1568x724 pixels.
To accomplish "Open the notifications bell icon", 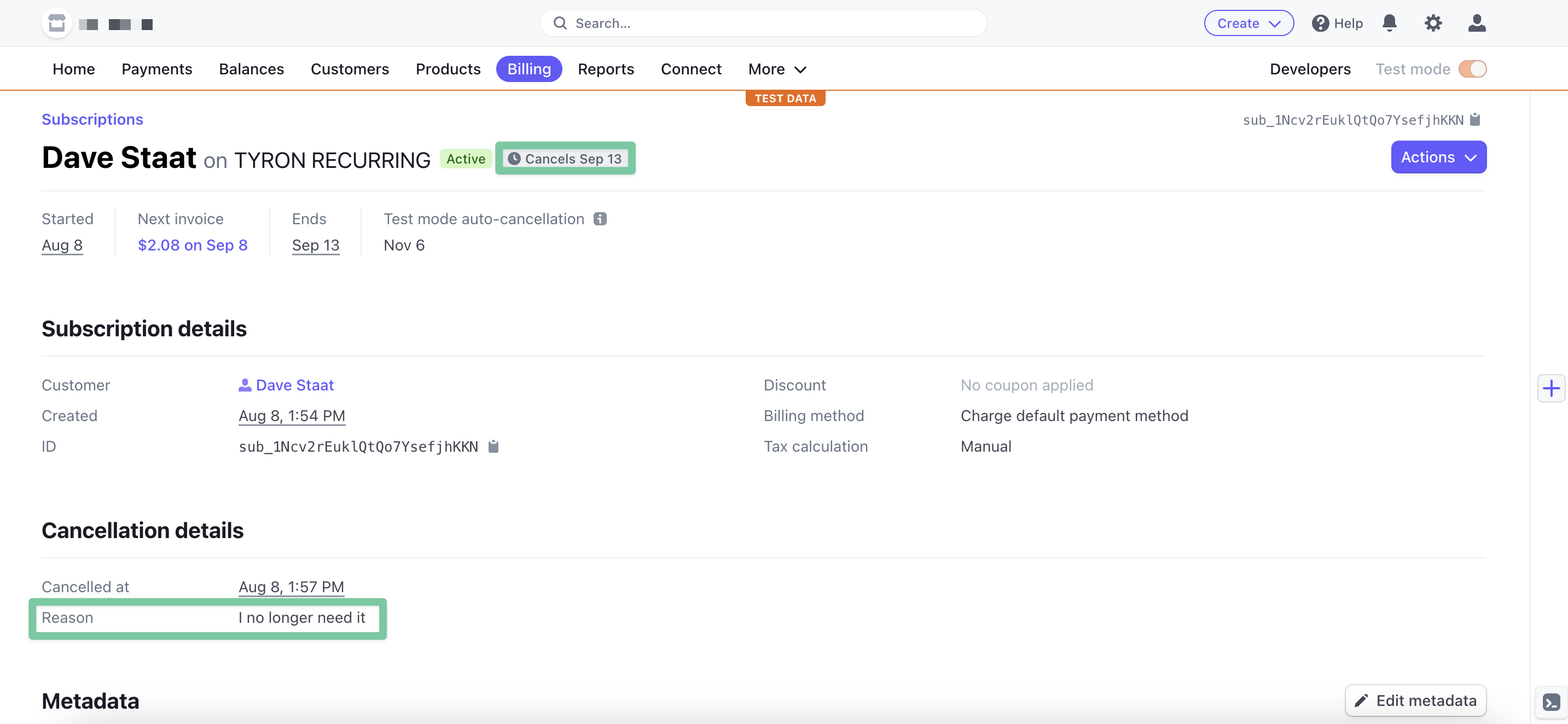I will pos(1390,22).
